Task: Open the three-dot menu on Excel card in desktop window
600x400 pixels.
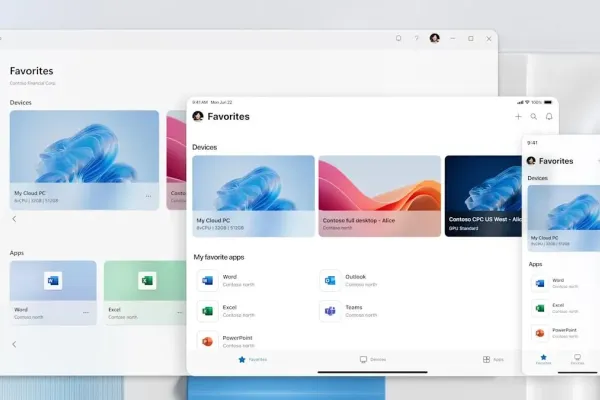Action: coord(179,312)
